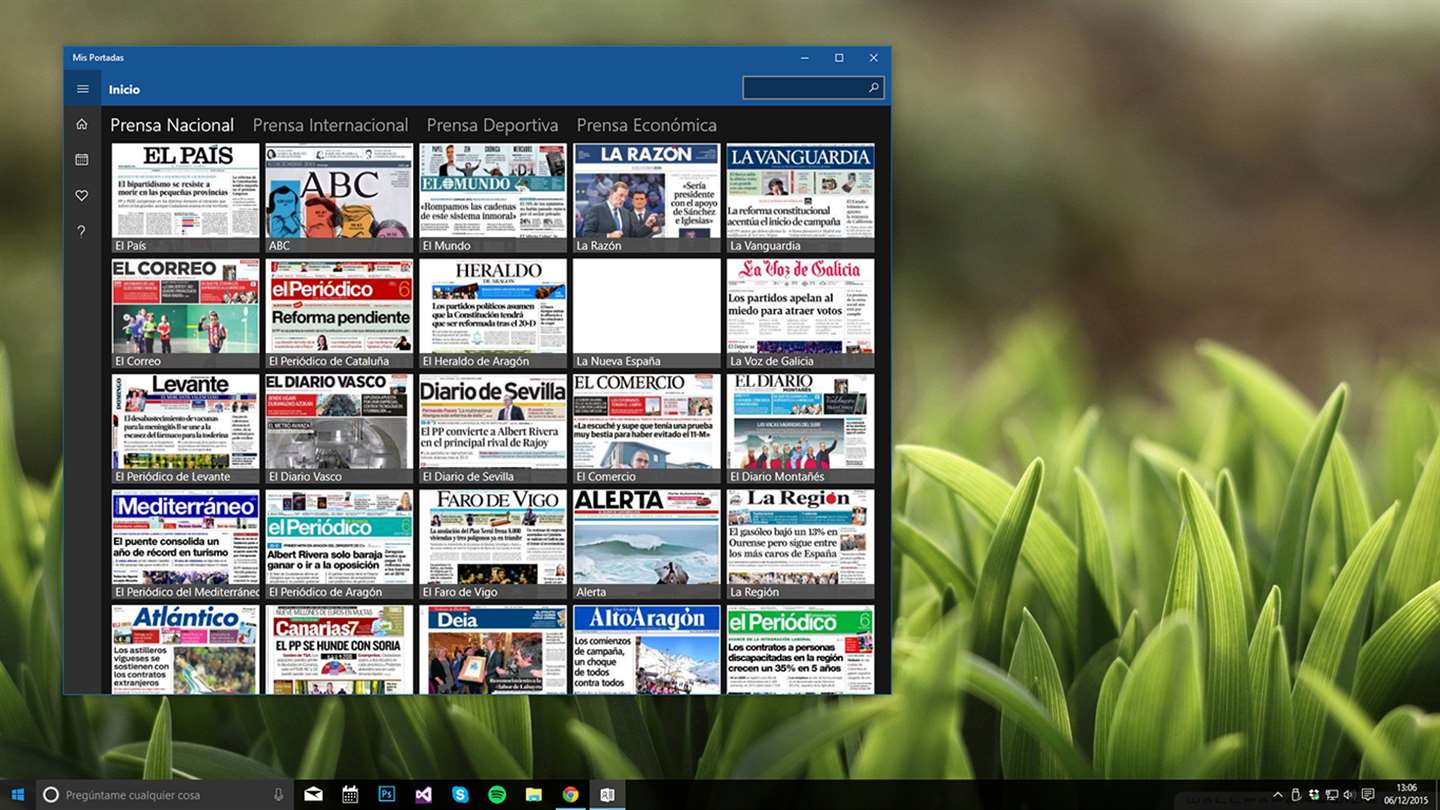The width and height of the screenshot is (1440, 810).
Task: Show favorites using the heart icon
Action: 82,195
